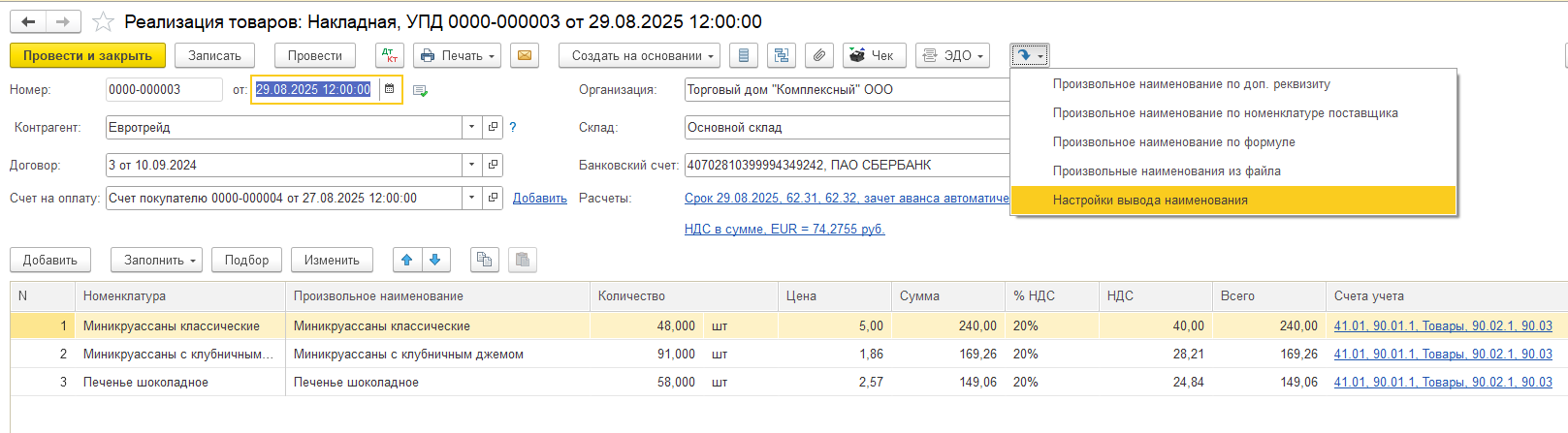Expand Контрагент dropdown list
The image size is (1568, 433).
(471, 127)
